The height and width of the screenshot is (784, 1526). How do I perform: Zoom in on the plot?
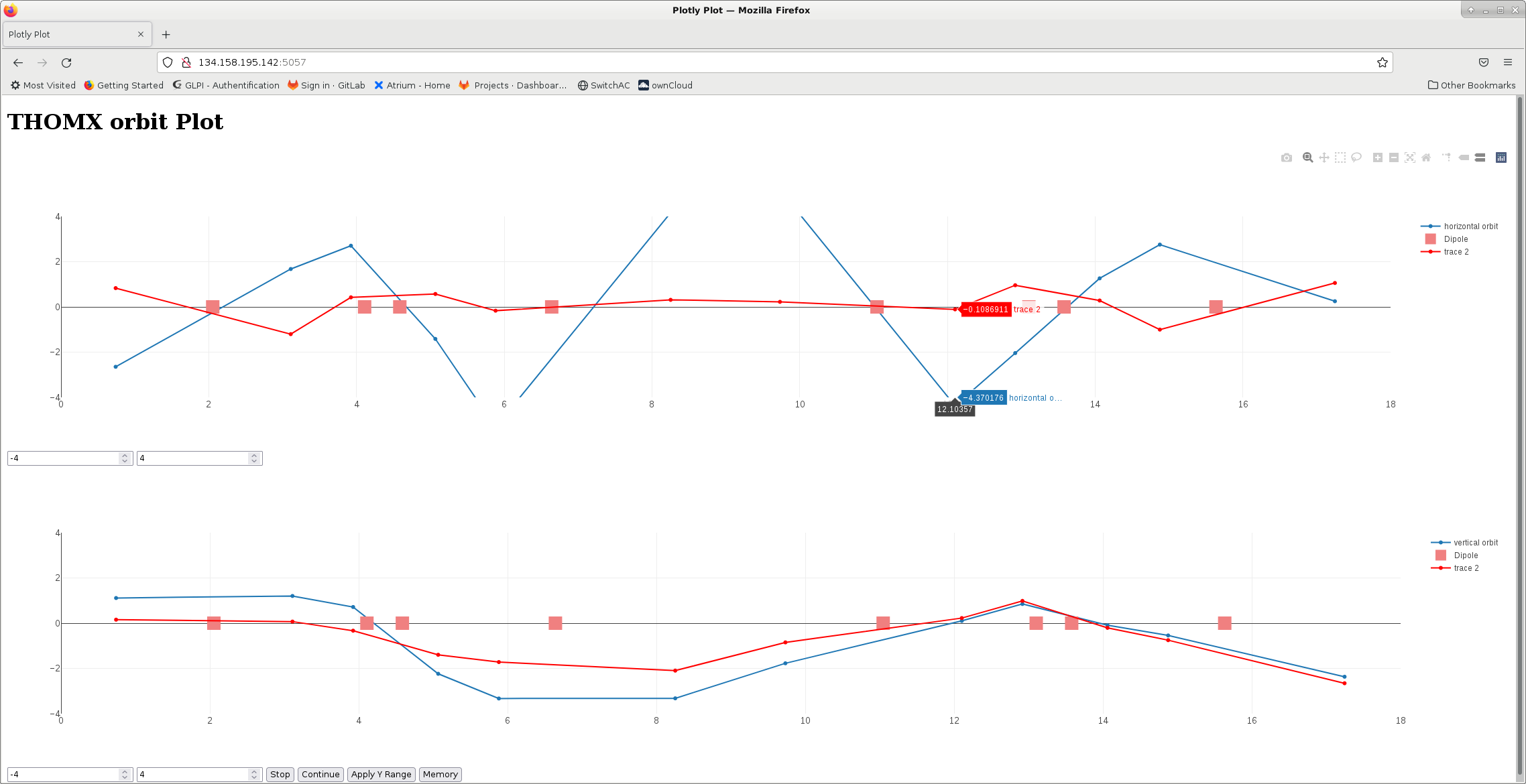click(1377, 157)
